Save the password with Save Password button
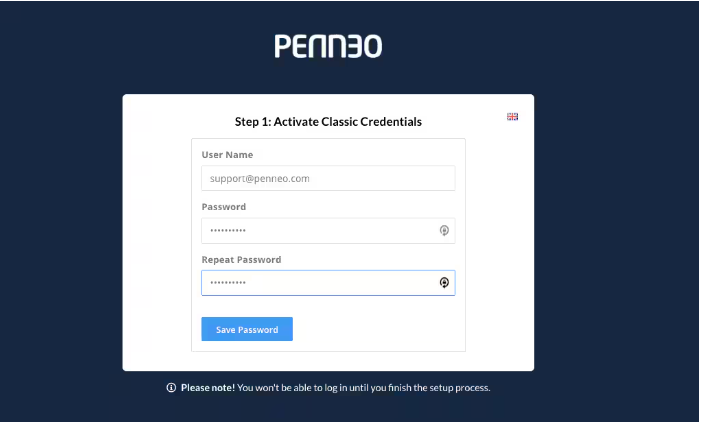Viewport: 701px width, 423px height. point(247,329)
